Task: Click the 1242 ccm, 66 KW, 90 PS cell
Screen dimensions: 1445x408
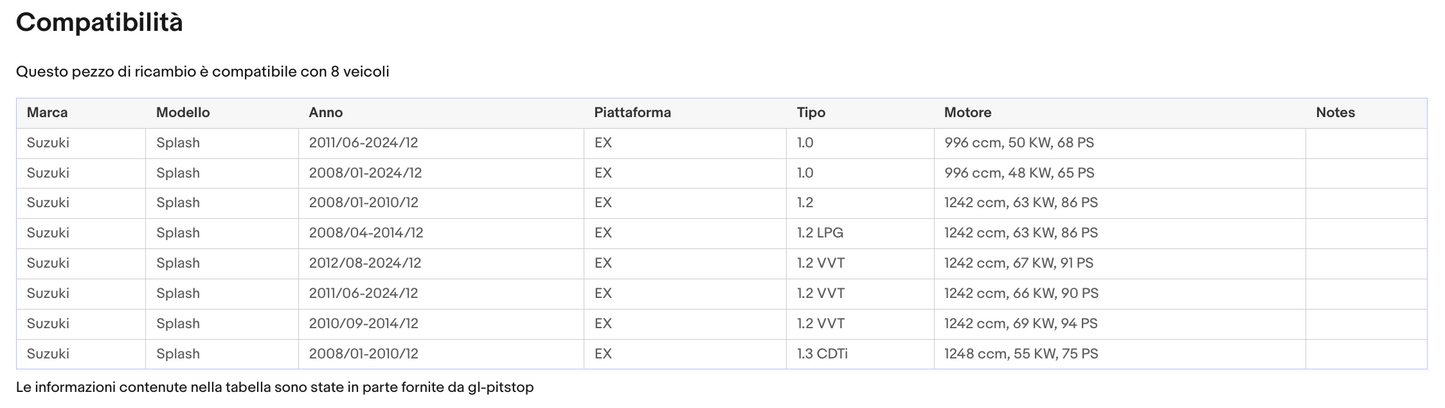Action: coord(1021,294)
